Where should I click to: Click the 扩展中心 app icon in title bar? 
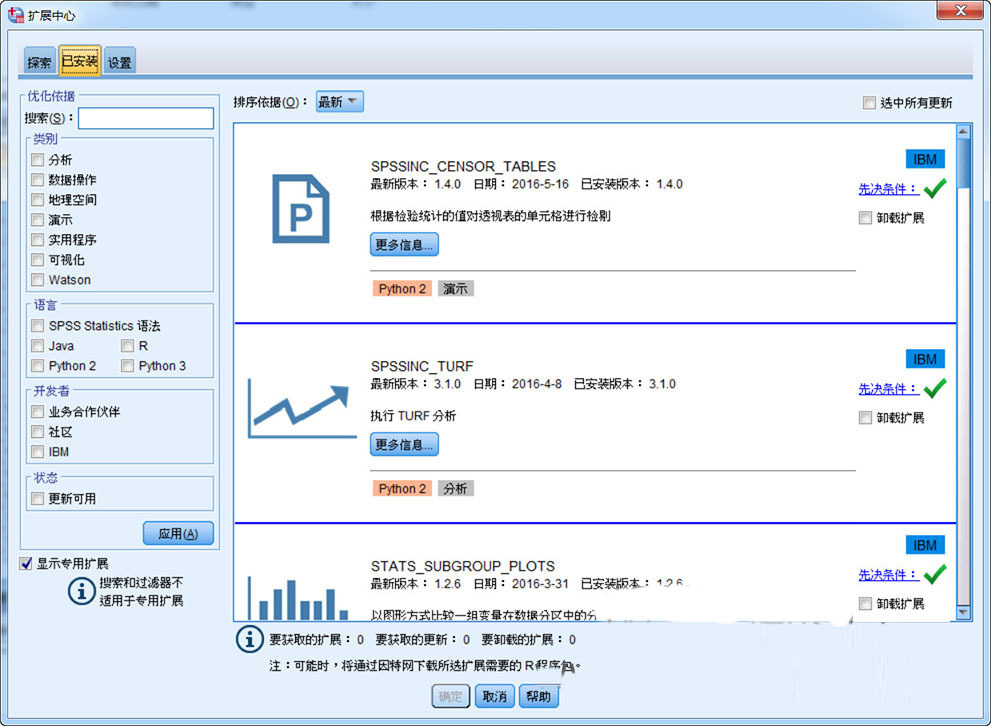coord(16,15)
